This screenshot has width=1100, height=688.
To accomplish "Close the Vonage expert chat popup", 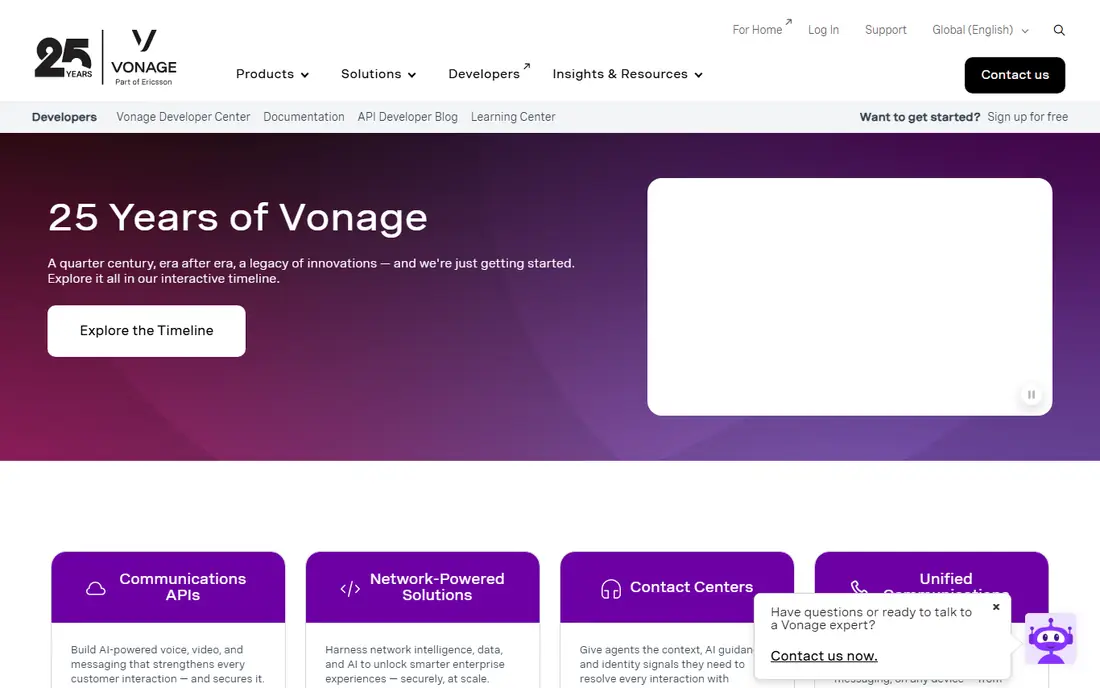I will [x=995, y=607].
